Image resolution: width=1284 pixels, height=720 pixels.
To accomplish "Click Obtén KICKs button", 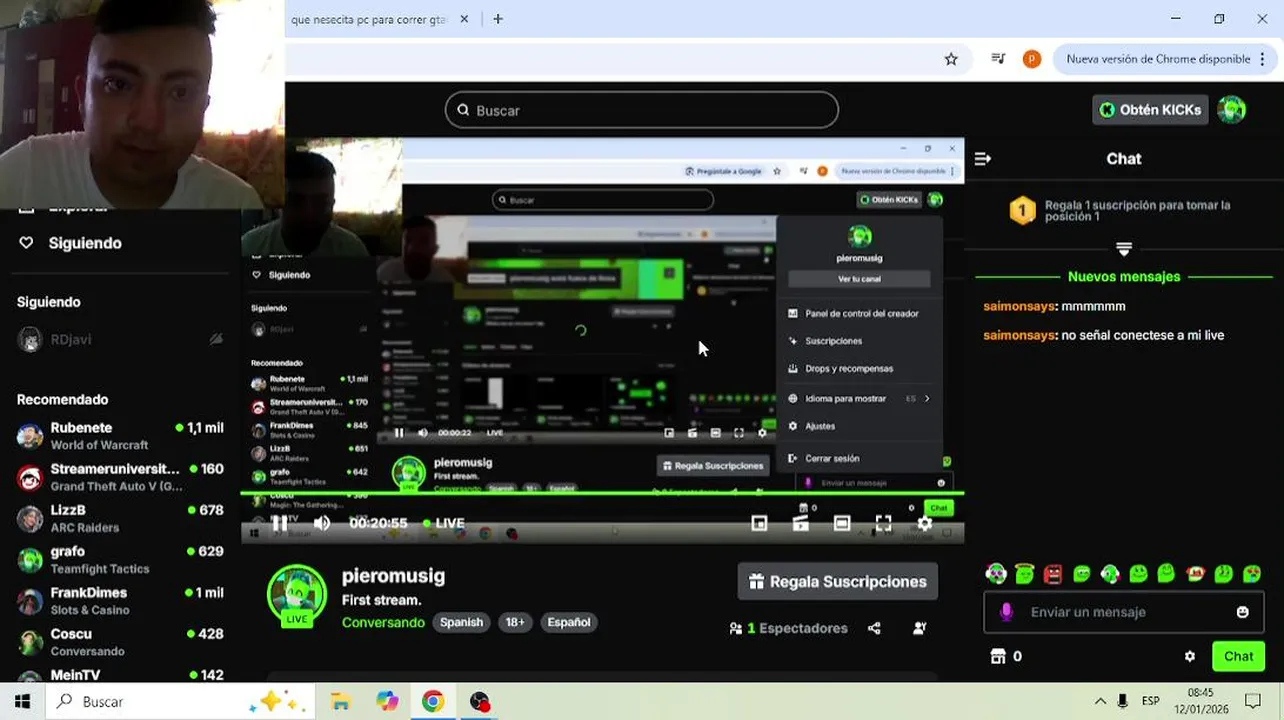I will point(1150,110).
